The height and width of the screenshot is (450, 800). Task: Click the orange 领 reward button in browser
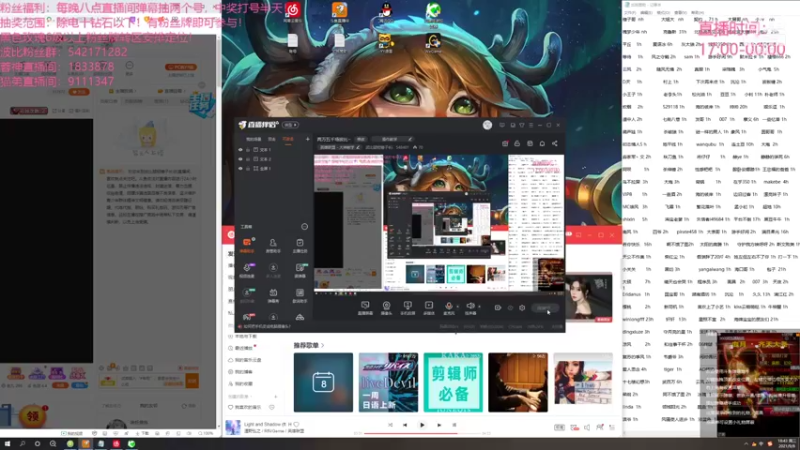click(33, 416)
